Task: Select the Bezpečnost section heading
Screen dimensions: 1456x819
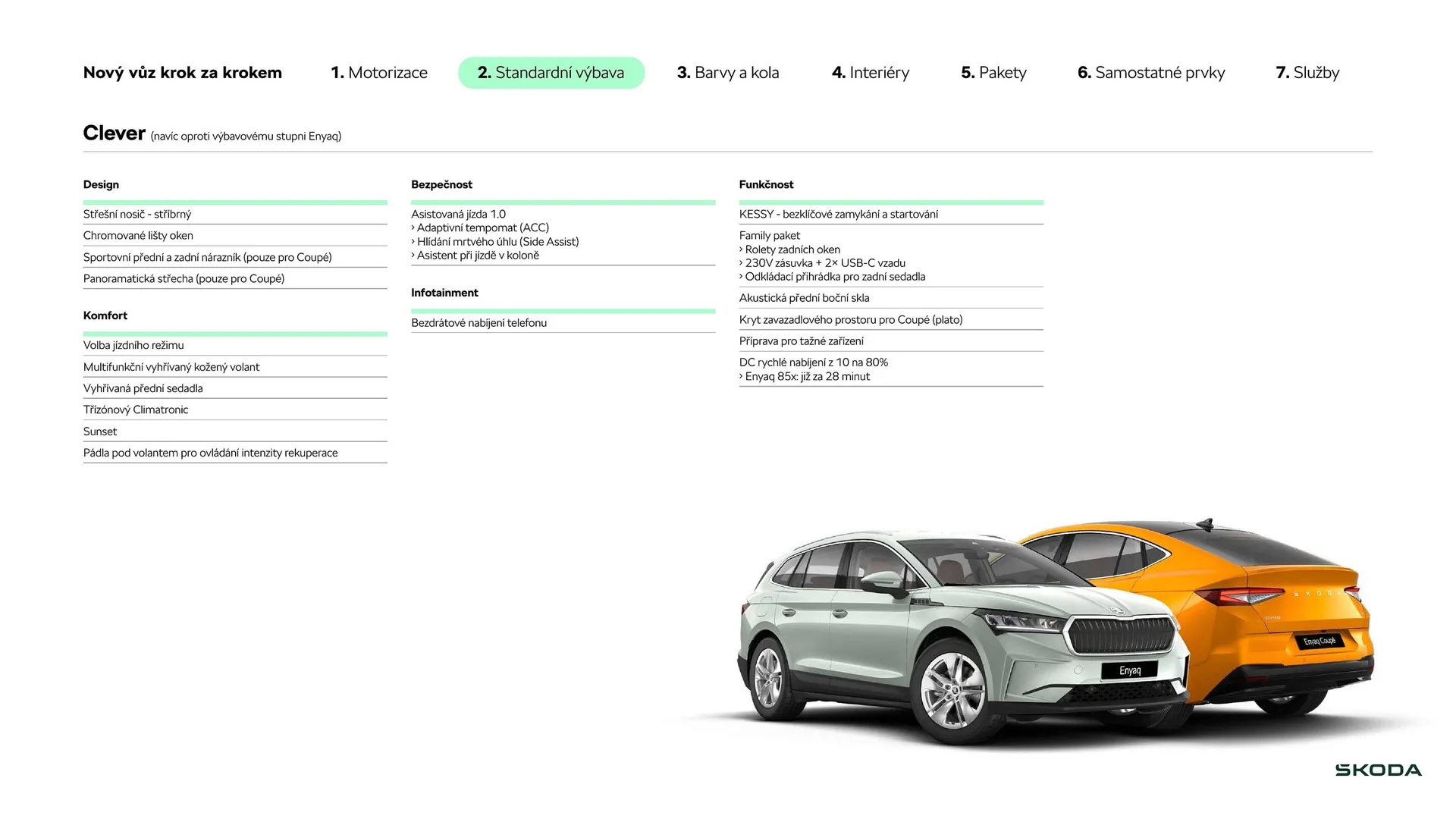Action: click(x=441, y=184)
